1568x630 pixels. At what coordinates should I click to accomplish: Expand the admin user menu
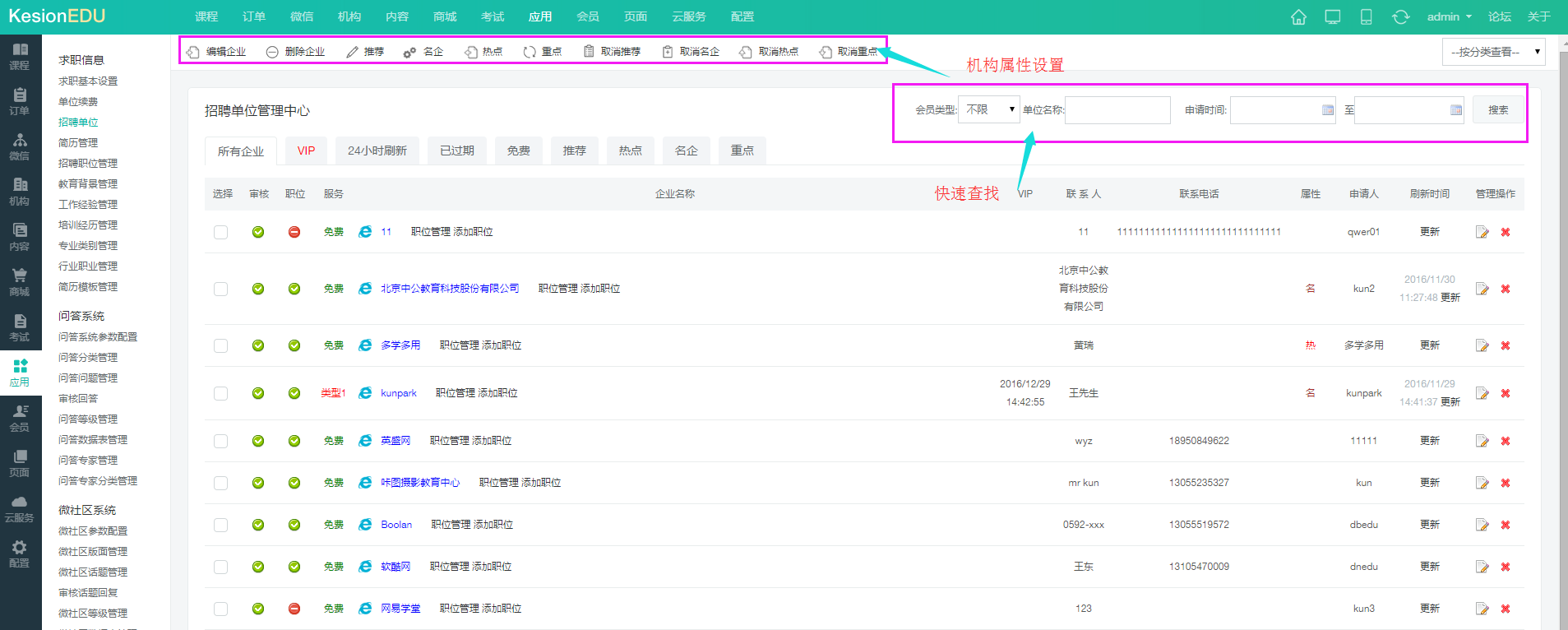tap(1449, 17)
